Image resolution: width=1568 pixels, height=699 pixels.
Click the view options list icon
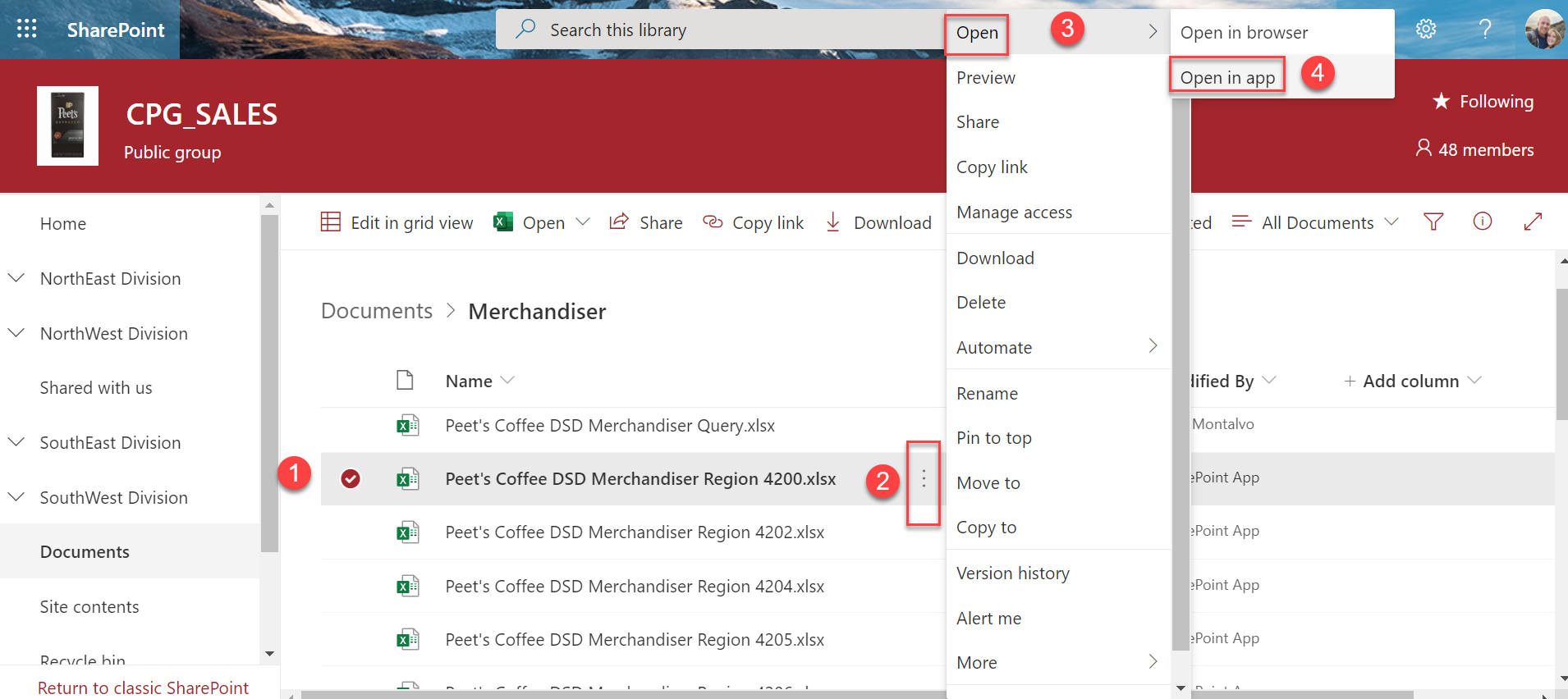[x=1241, y=222]
